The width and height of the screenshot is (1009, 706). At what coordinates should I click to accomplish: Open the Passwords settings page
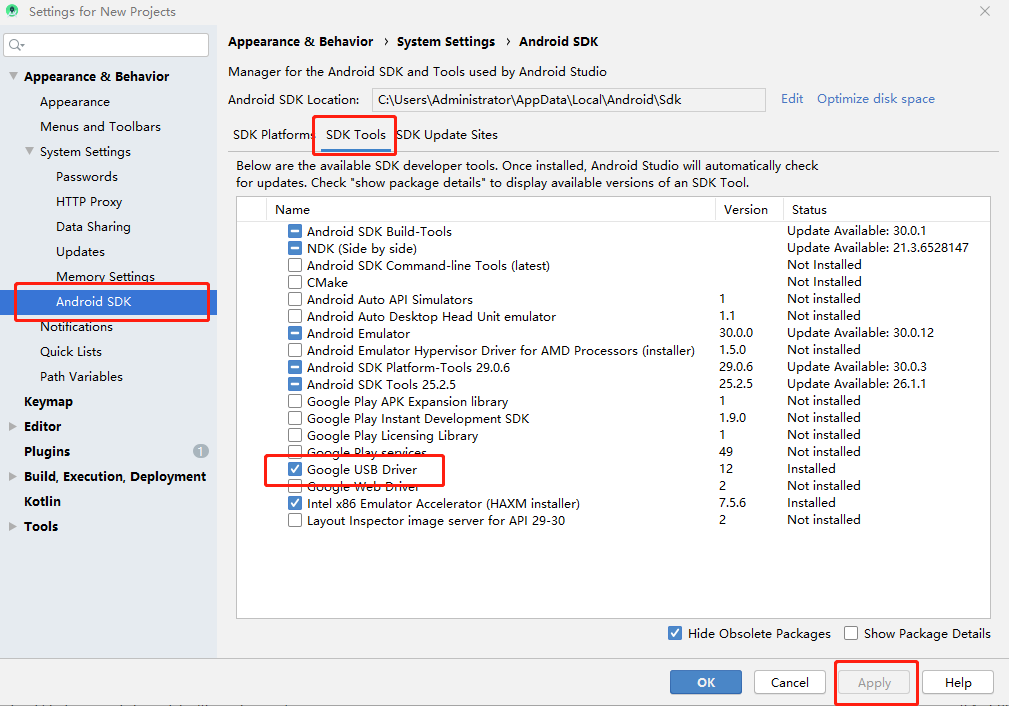pyautogui.click(x=87, y=176)
